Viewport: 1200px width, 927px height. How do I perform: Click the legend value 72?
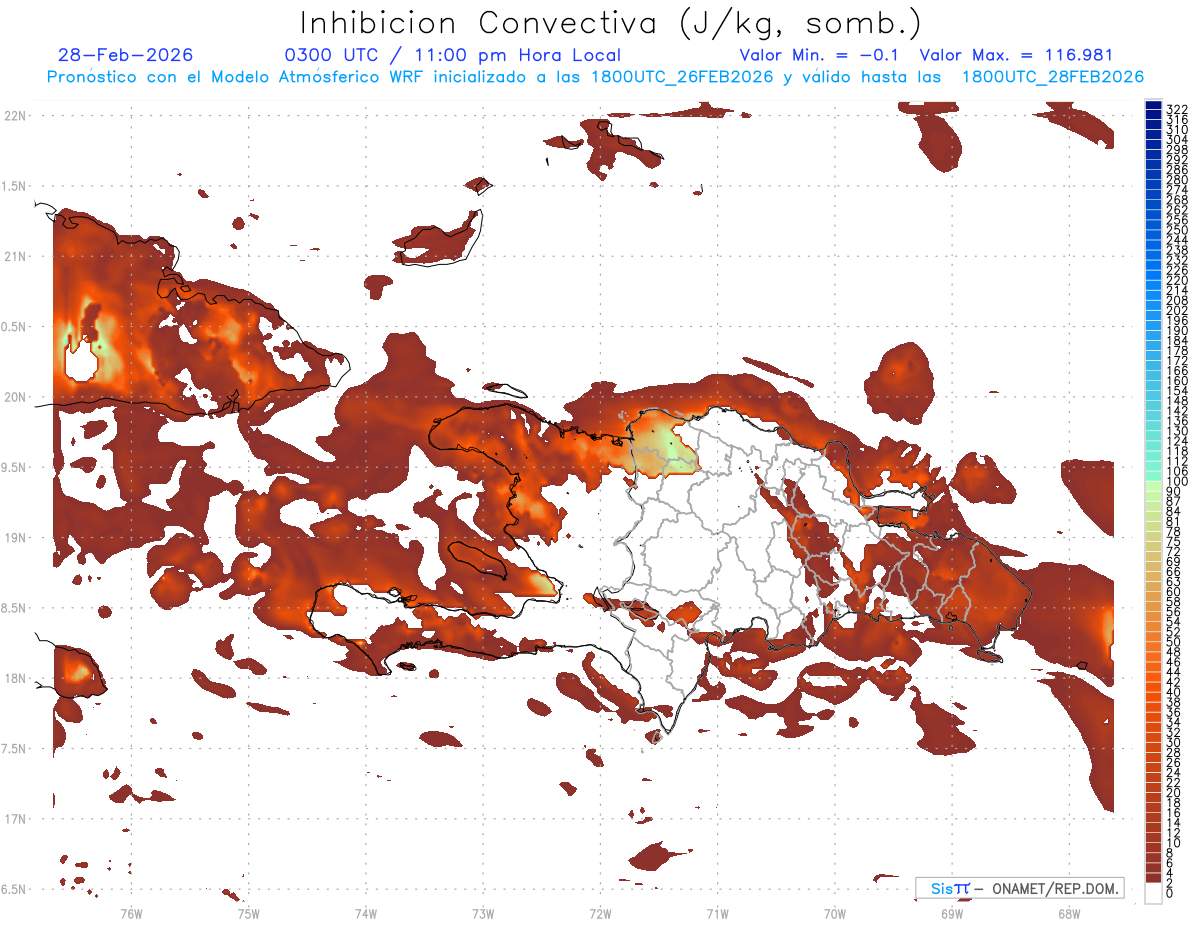coord(1173,552)
